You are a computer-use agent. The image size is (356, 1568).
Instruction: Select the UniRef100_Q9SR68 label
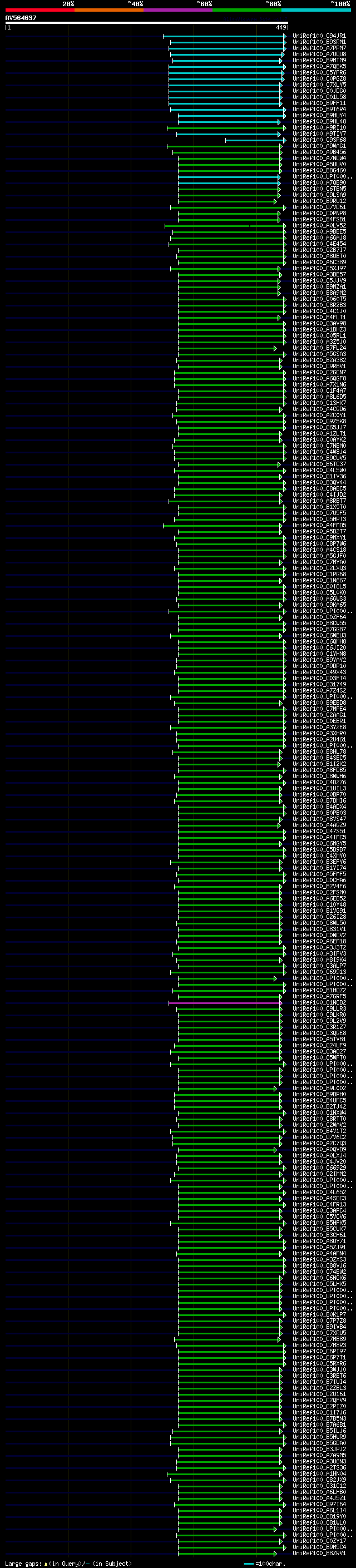[x=319, y=140]
